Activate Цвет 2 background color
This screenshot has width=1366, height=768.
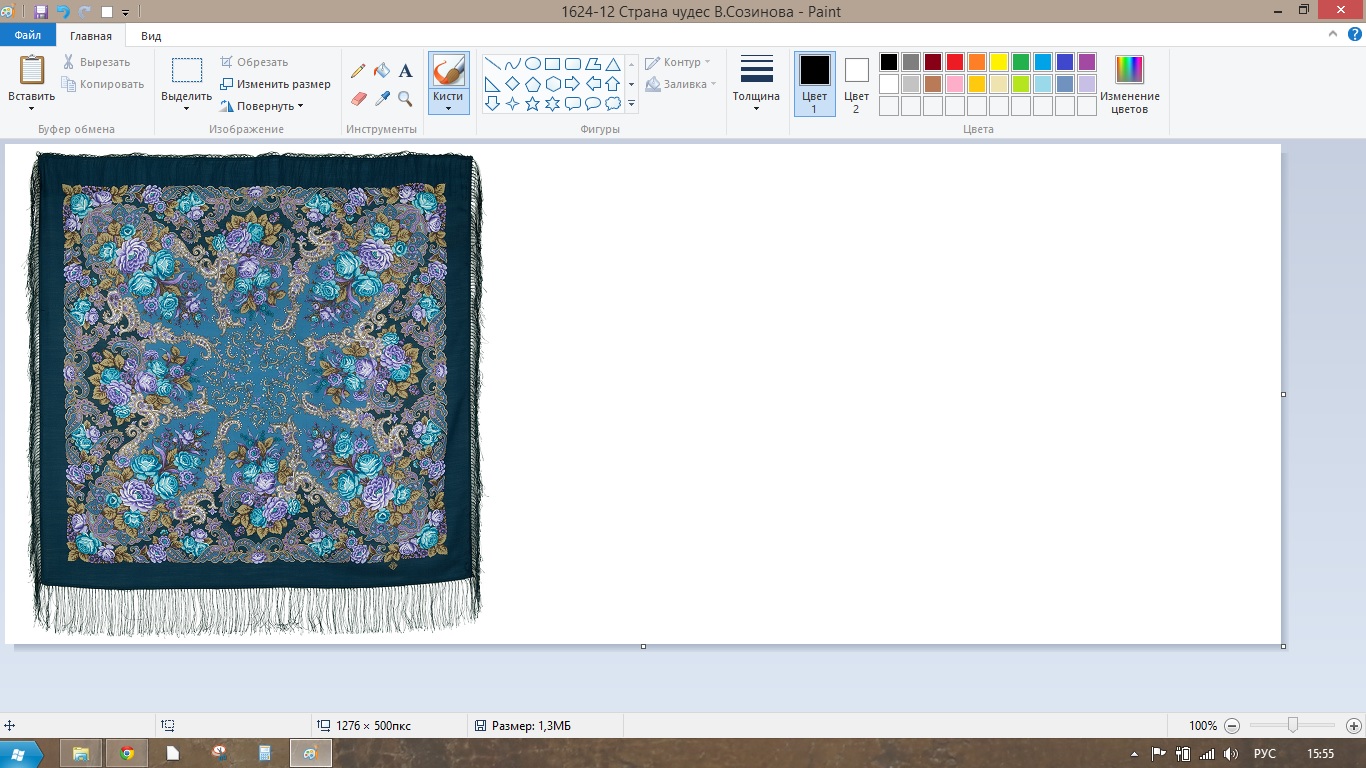(856, 84)
